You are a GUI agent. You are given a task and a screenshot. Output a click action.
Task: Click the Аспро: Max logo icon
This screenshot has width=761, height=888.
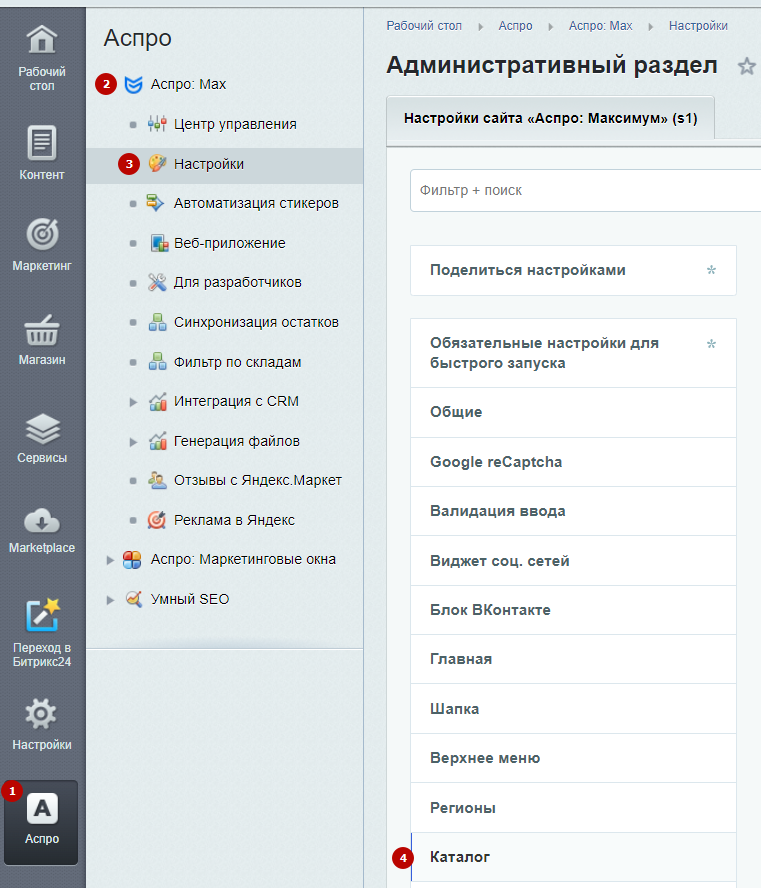pyautogui.click(x=133, y=84)
